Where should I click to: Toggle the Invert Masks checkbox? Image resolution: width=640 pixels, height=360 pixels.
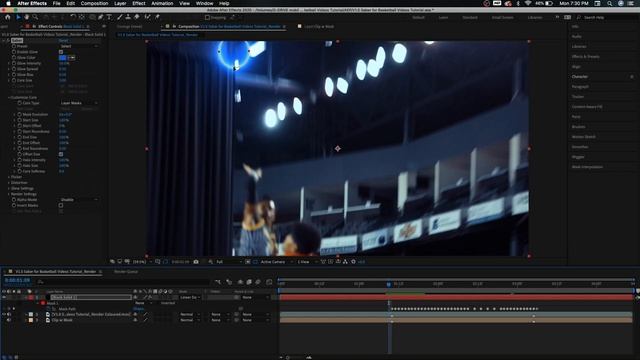point(61,205)
